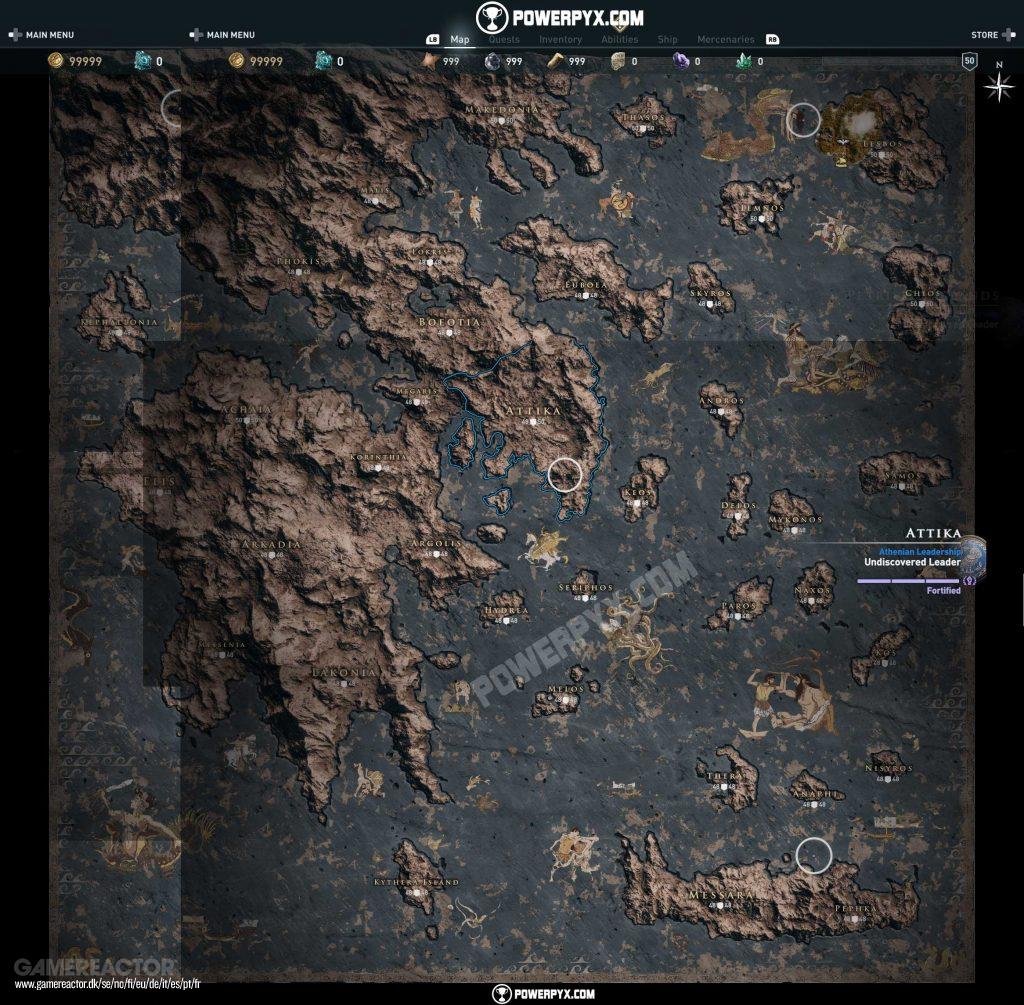
Task: Open the Inventory tab
Action: pos(560,39)
